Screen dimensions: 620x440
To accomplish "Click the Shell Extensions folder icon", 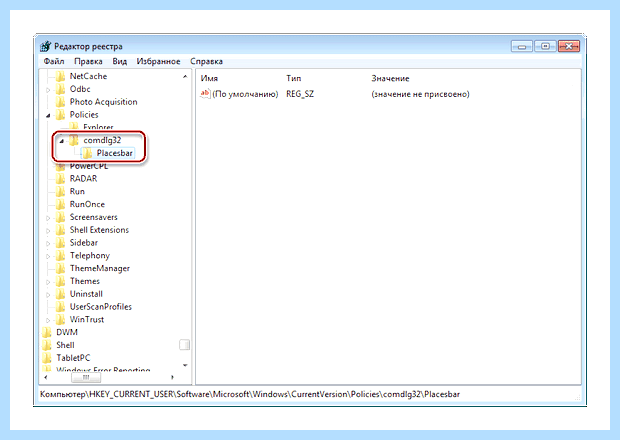I will tap(60, 230).
